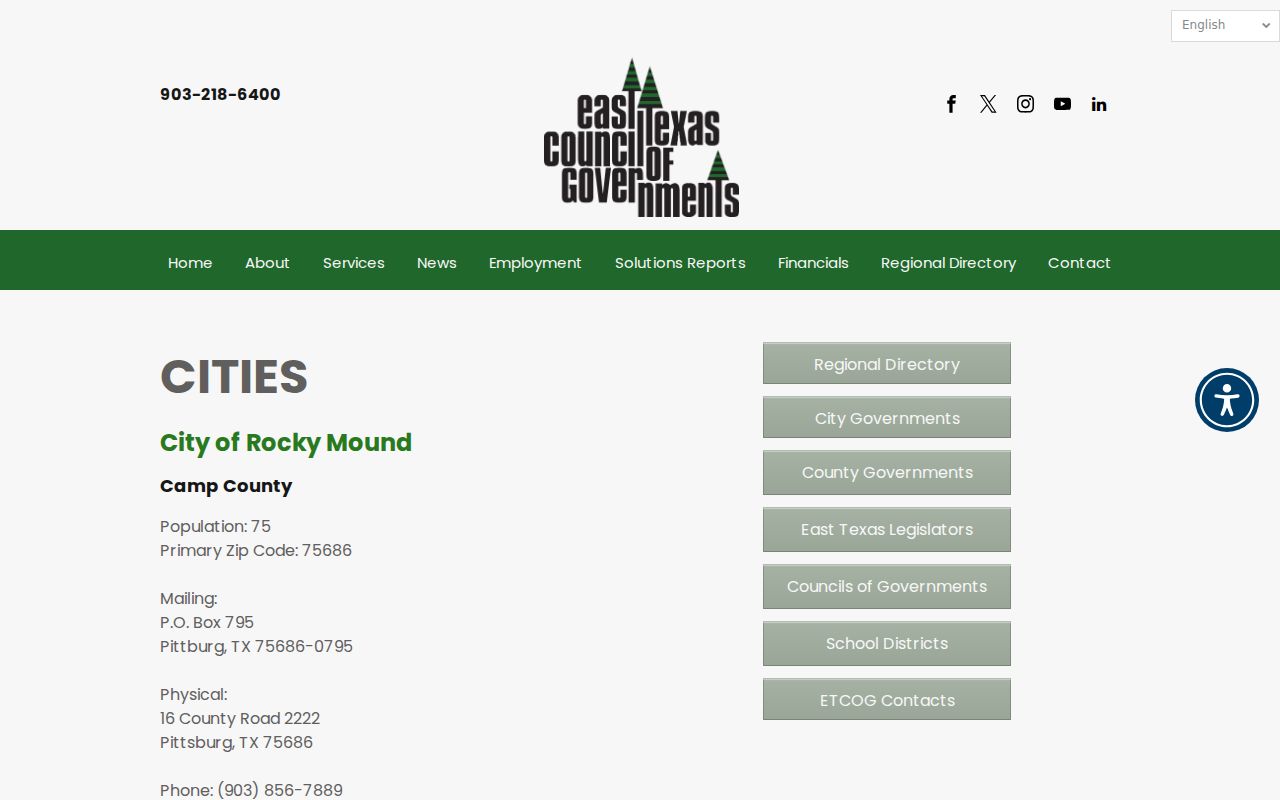
Task: Open the English language dropdown
Action: pyautogui.click(x=1225, y=25)
